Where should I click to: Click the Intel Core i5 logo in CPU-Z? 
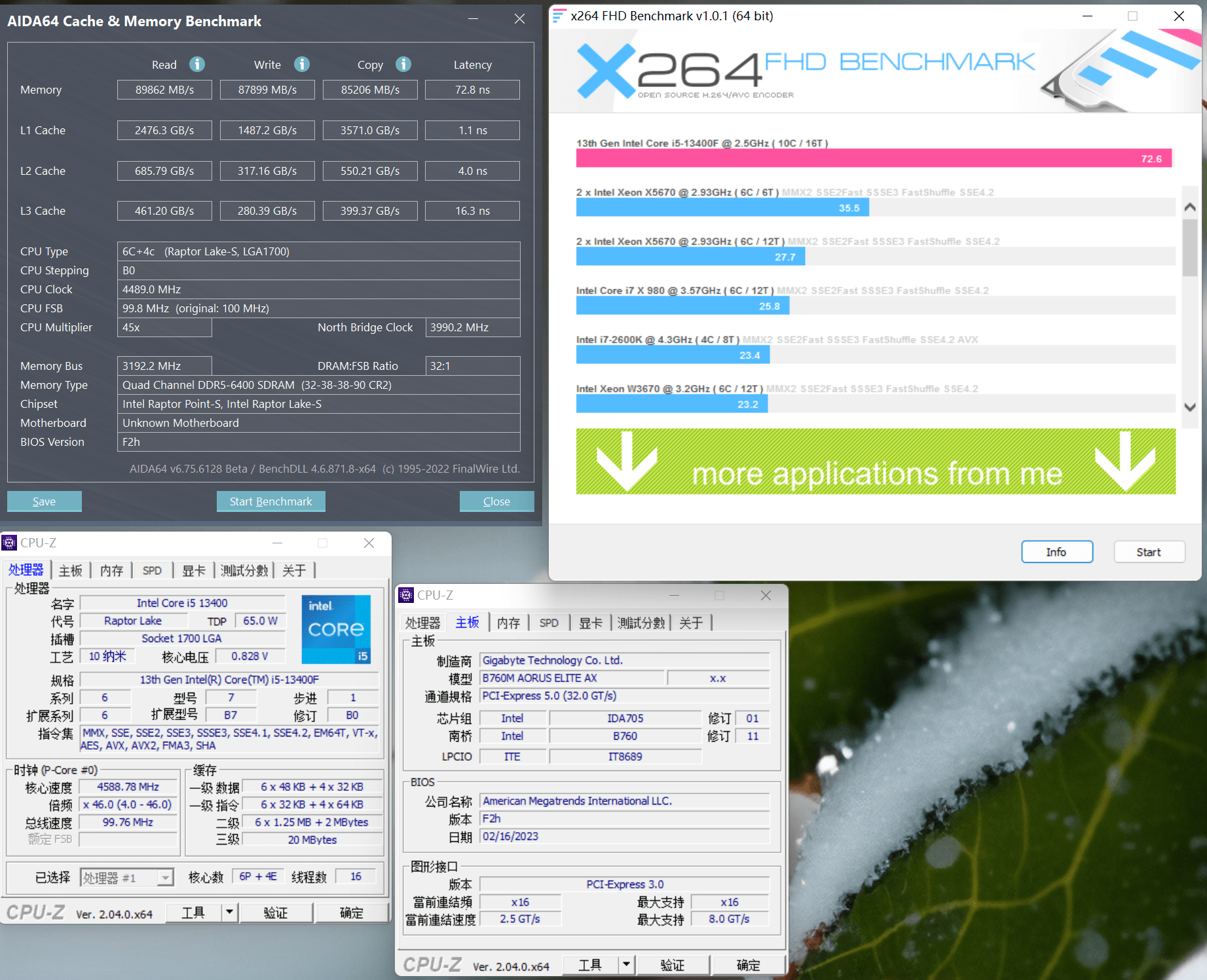coord(337,629)
